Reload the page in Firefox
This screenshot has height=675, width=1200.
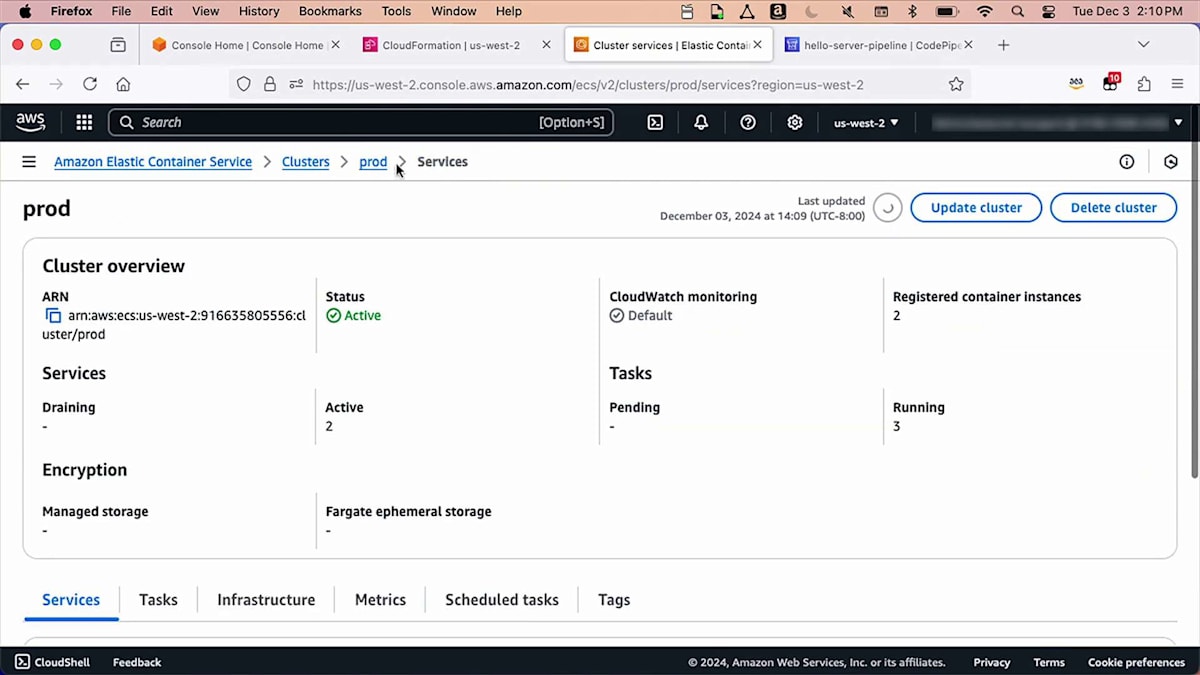90,84
